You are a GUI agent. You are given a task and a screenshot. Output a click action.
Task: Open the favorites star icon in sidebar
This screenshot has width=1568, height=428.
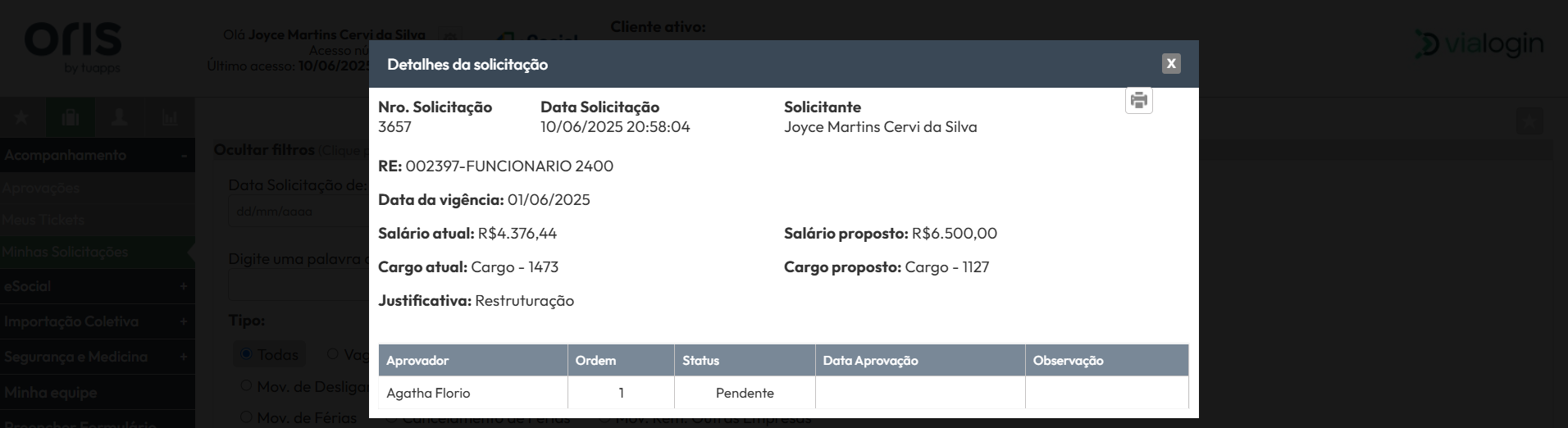[22, 118]
